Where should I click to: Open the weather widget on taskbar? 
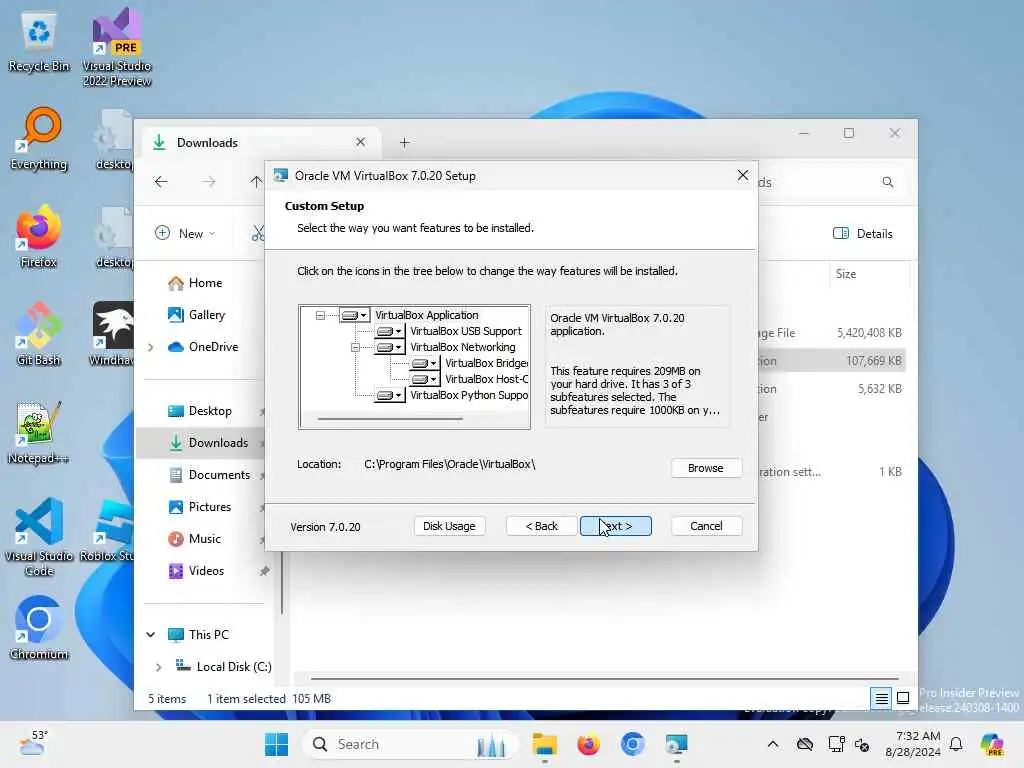(33, 743)
